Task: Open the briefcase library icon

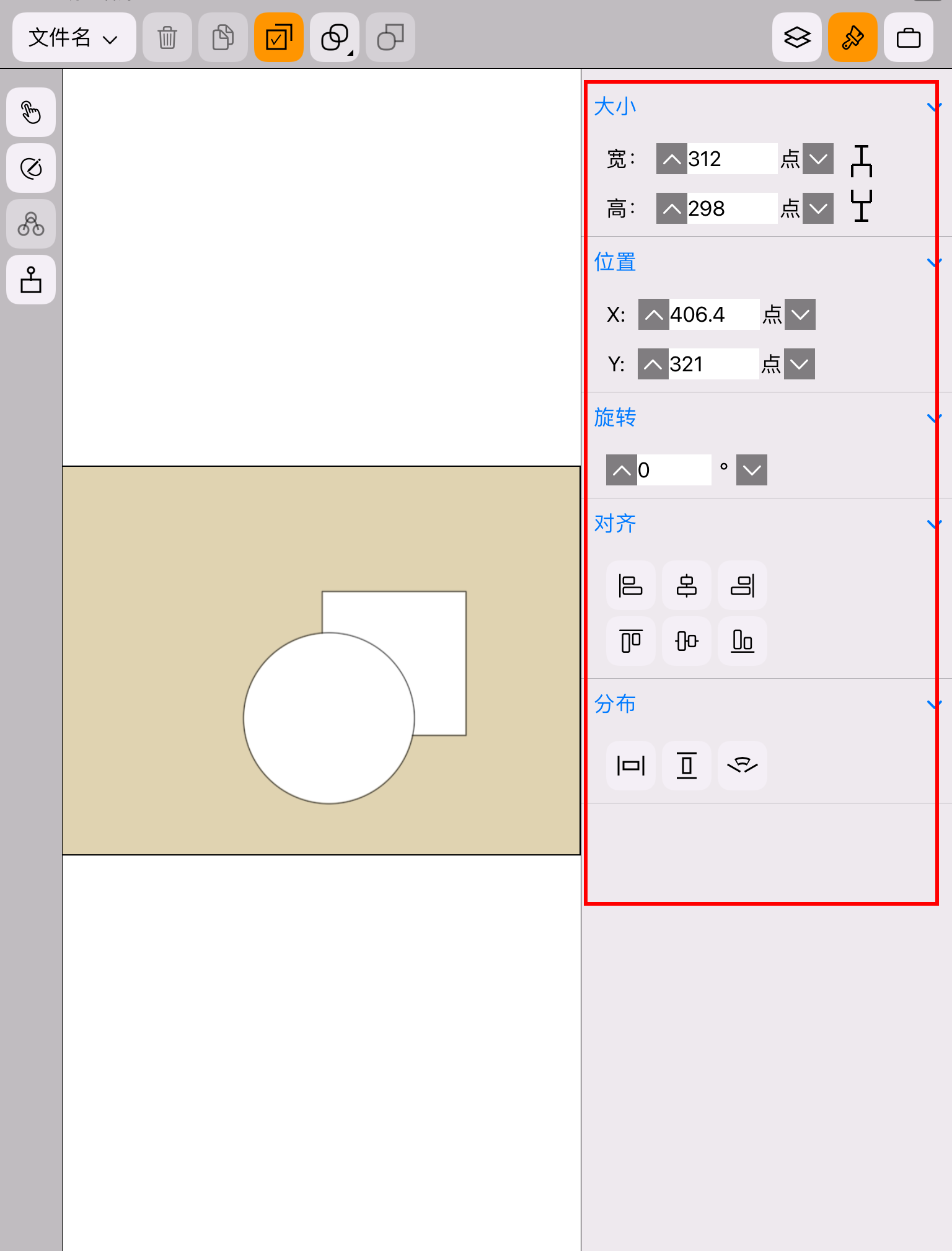Action: (909, 37)
